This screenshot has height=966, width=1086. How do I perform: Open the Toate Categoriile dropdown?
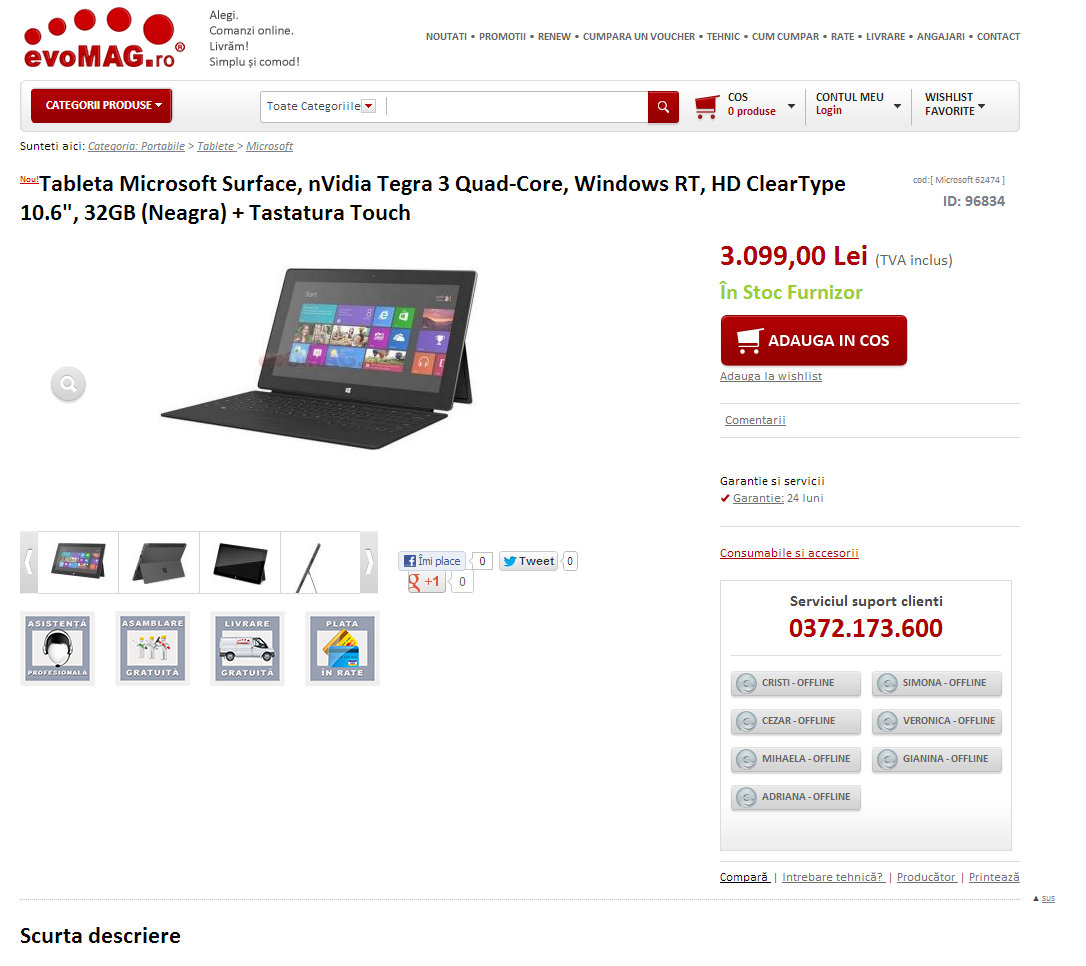tap(321, 107)
